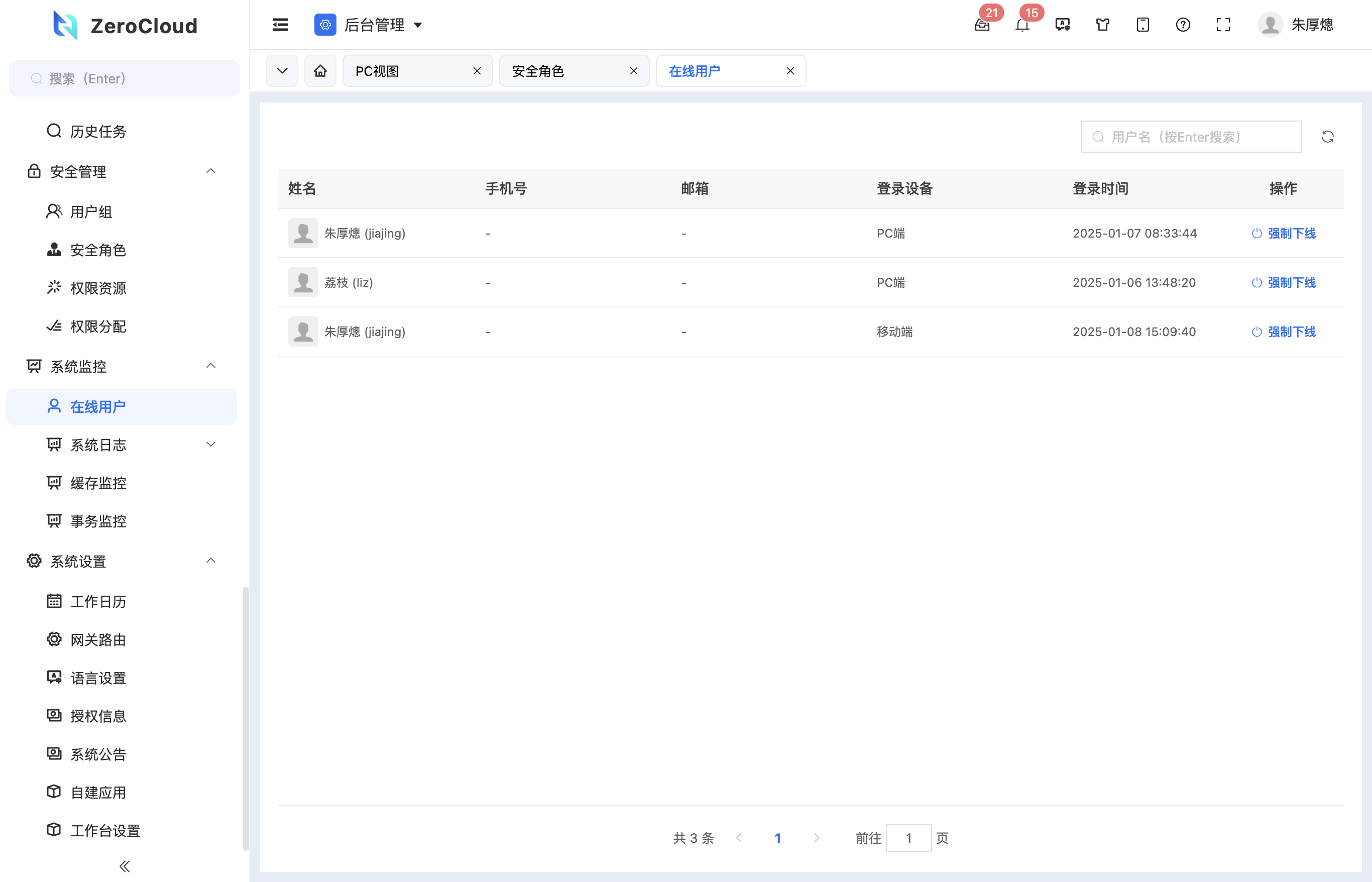Force offline the 移动端 session

(1283, 332)
